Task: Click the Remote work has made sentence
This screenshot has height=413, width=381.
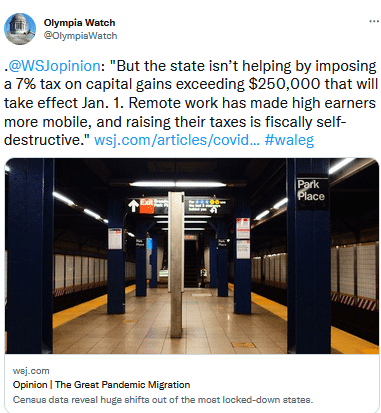Action: (252, 103)
